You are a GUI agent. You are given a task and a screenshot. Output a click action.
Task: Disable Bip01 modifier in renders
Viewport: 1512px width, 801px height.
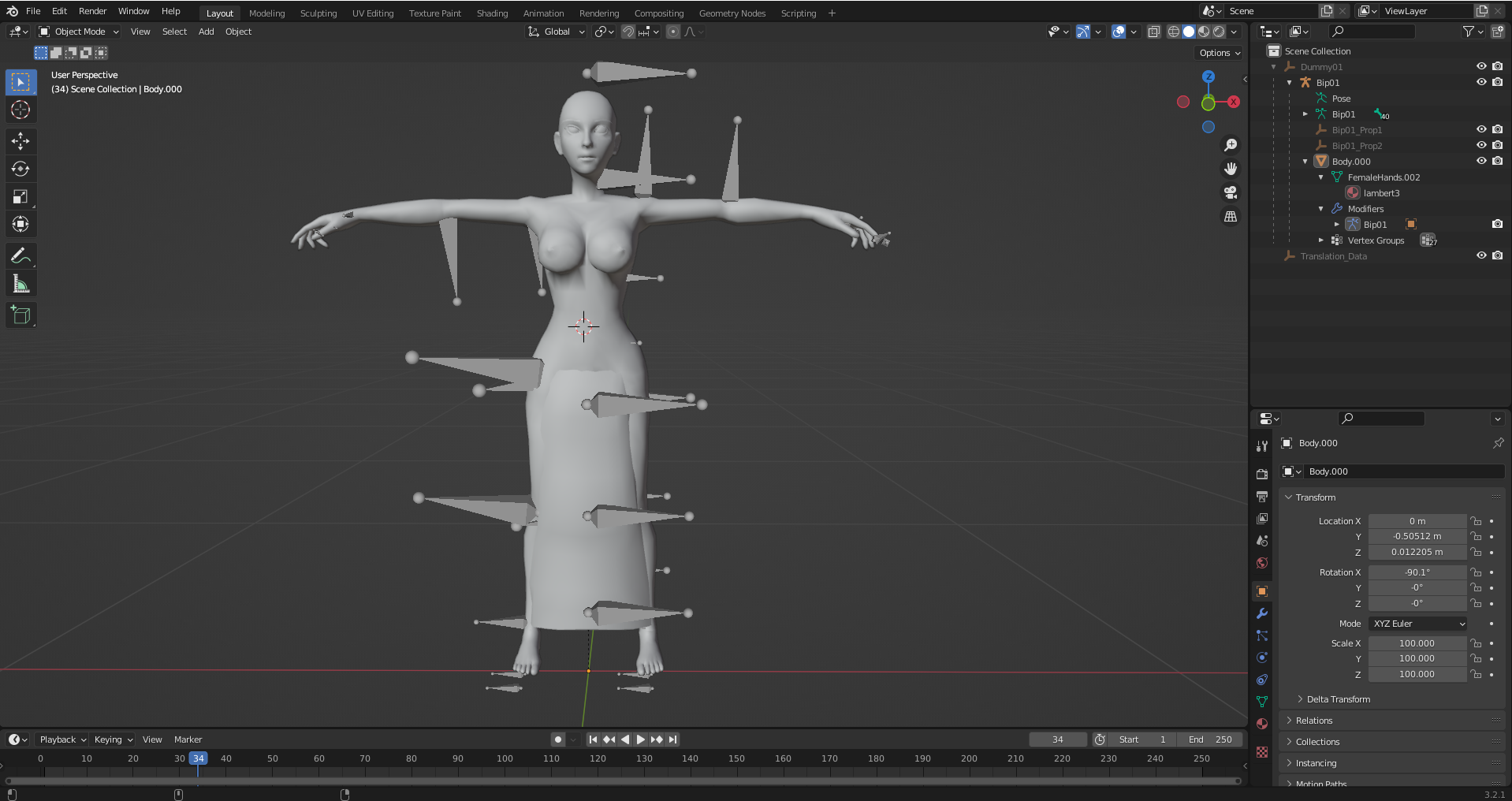(1497, 224)
